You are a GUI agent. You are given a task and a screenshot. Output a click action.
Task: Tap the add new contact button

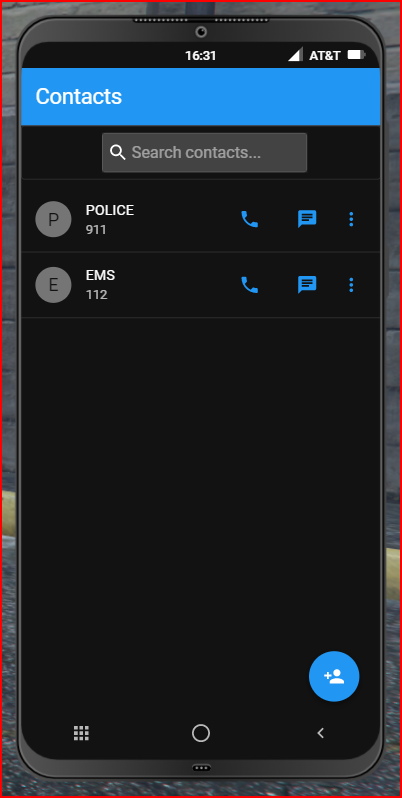coord(334,676)
